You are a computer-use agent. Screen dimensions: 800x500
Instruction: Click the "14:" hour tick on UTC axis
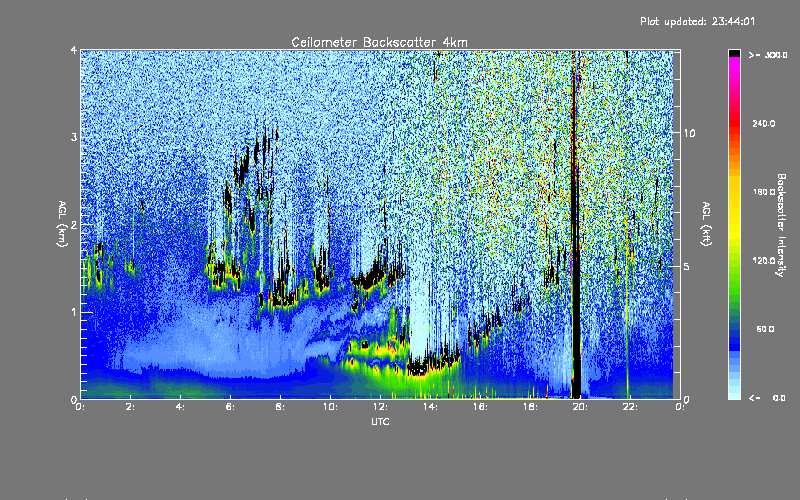tap(430, 407)
